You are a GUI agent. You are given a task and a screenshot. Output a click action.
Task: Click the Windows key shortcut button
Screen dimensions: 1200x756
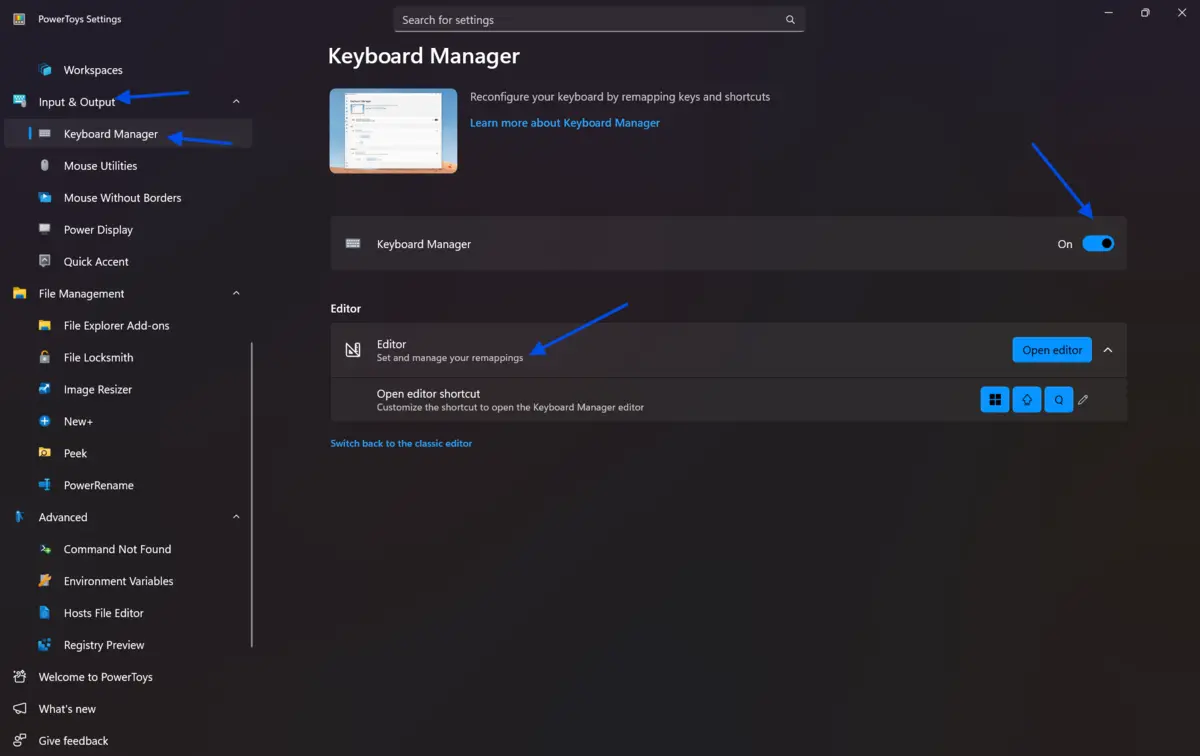(x=995, y=400)
